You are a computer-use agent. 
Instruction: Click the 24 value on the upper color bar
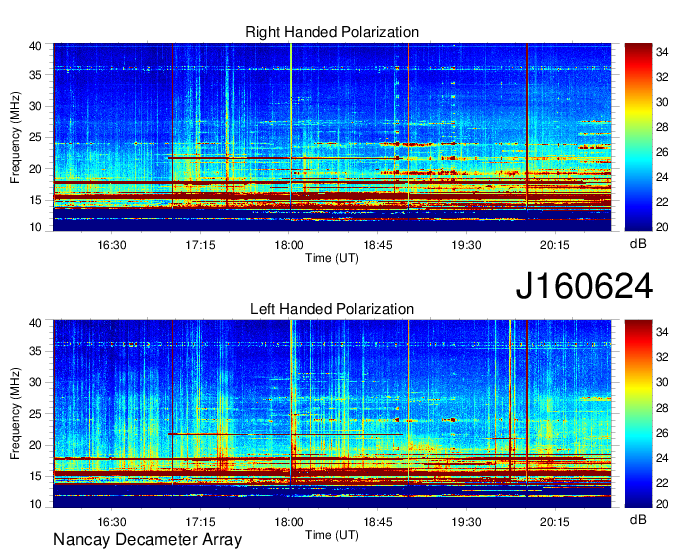click(x=662, y=177)
